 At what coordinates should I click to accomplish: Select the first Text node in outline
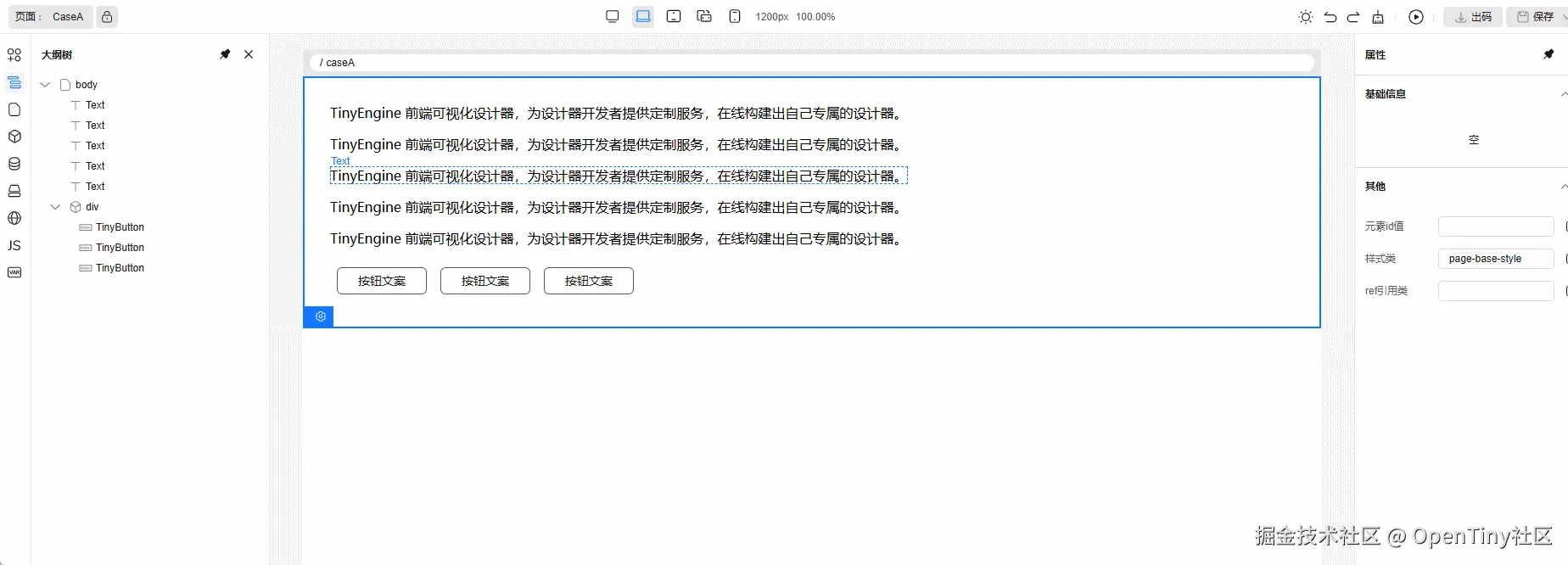(95, 105)
